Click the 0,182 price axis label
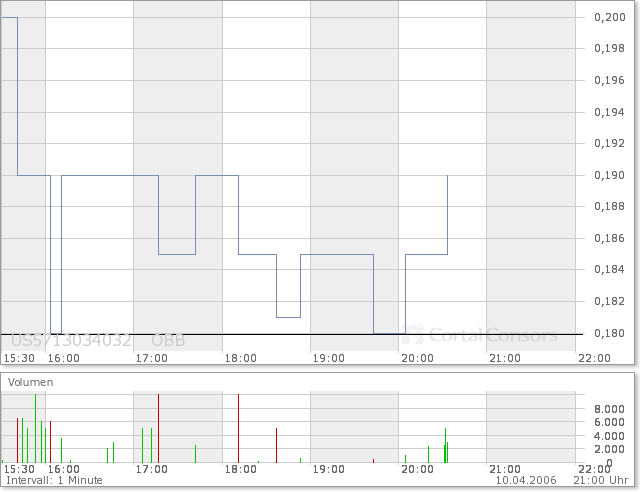 [610, 301]
